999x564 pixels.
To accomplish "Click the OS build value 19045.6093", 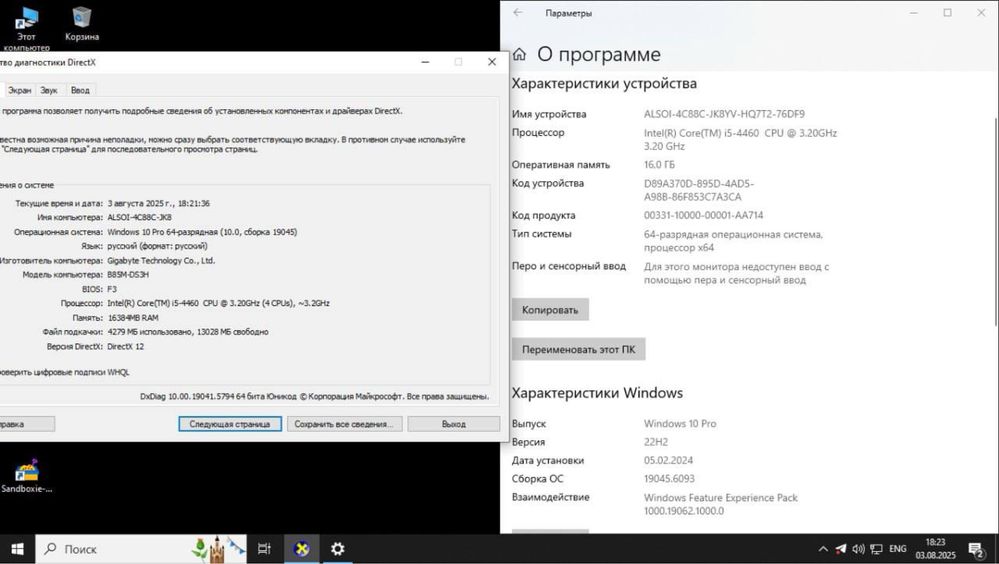I will [669, 479].
